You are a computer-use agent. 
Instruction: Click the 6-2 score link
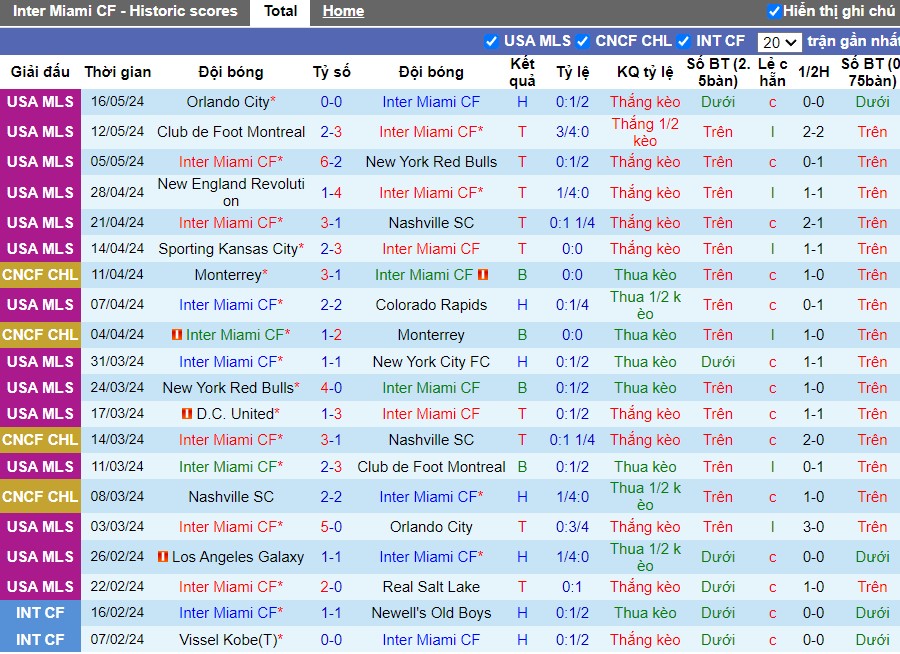click(331, 162)
